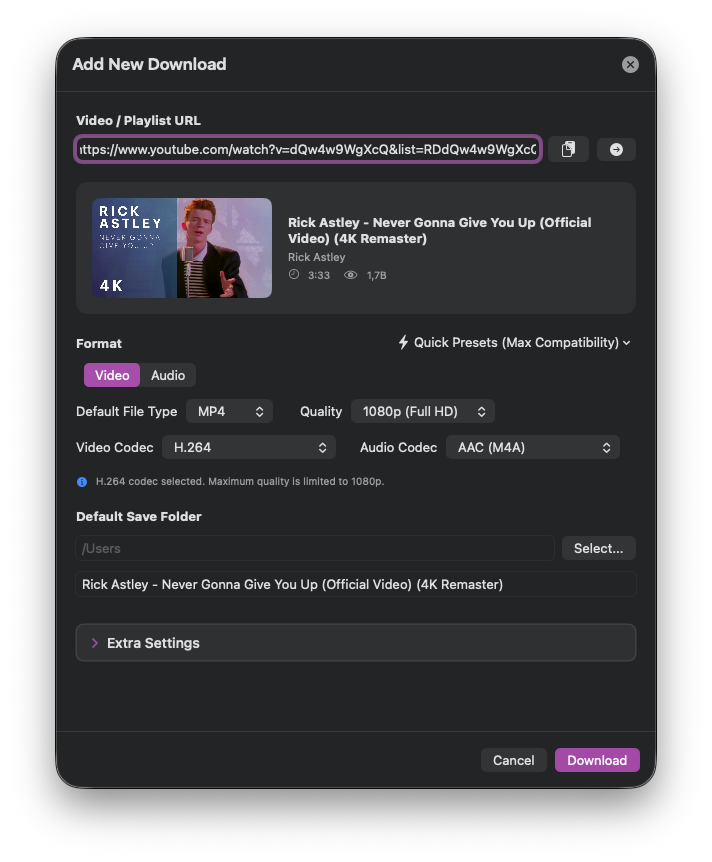This screenshot has width=712, height=862.
Task: Click the /Users save folder field
Action: tap(315, 548)
